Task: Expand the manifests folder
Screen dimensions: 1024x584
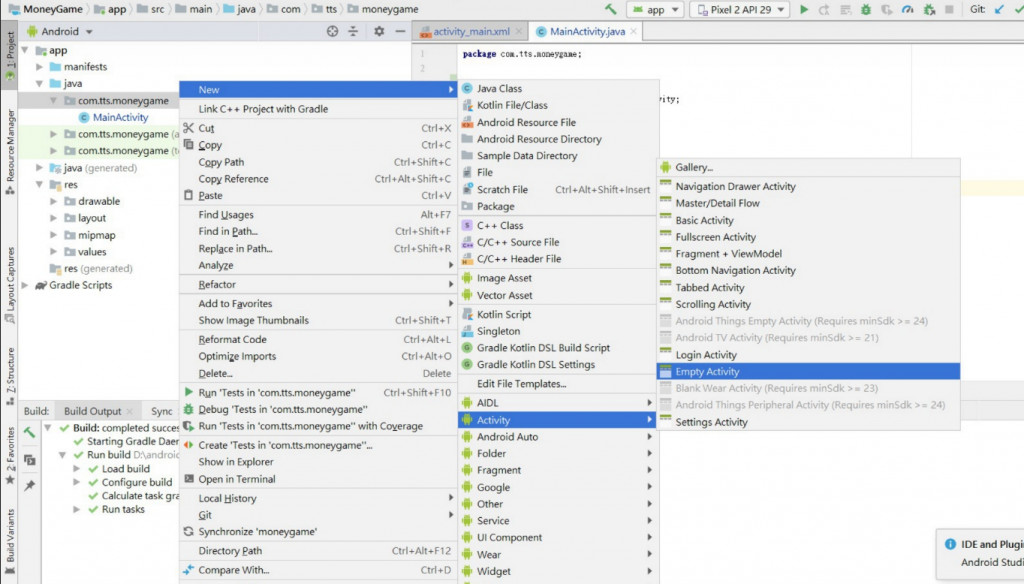Action: click(39, 67)
